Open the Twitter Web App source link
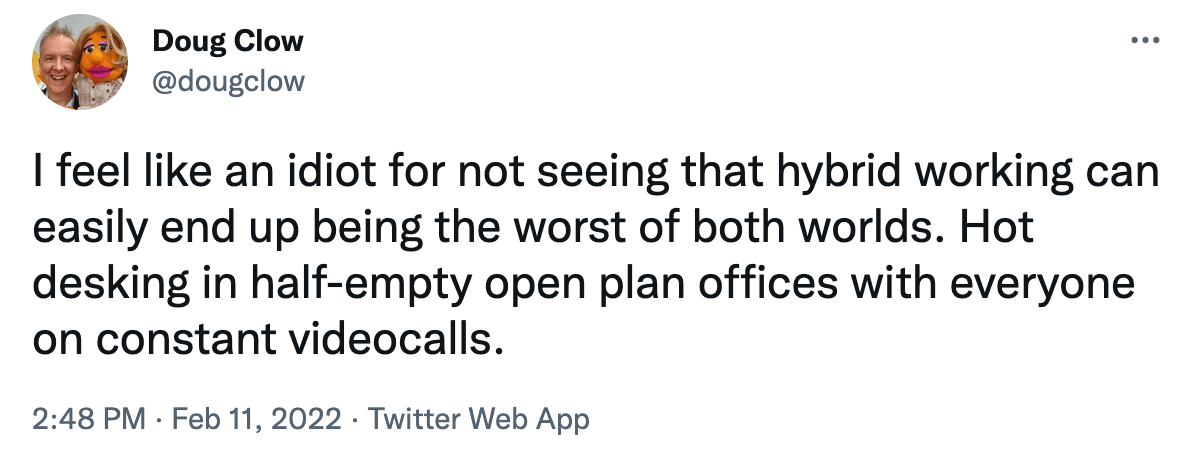1192x466 pixels. pos(479,418)
